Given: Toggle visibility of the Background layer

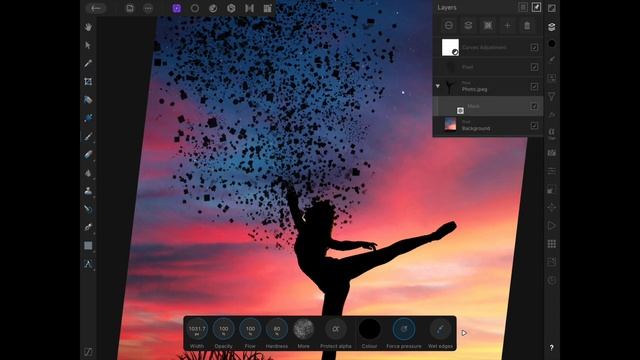Looking at the screenshot, I should point(534,125).
